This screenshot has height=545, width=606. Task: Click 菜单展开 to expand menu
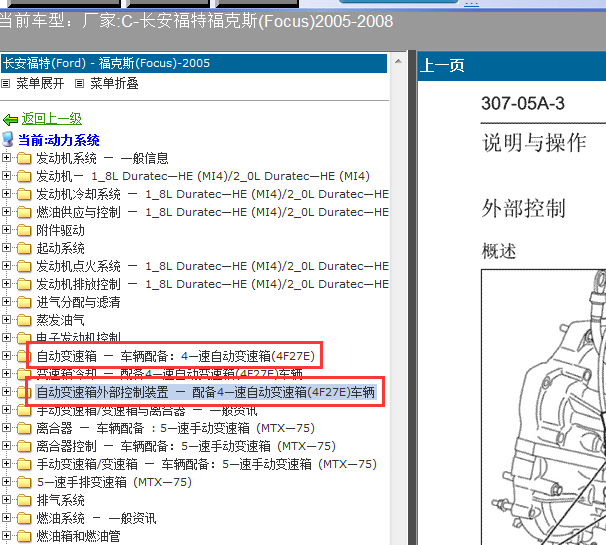coord(40,83)
